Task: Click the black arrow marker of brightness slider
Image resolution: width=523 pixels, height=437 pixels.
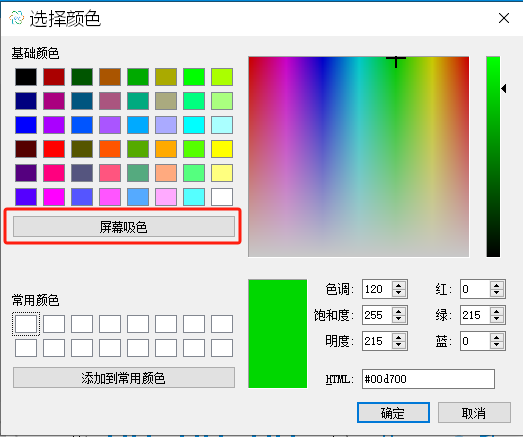Action: 504,88
